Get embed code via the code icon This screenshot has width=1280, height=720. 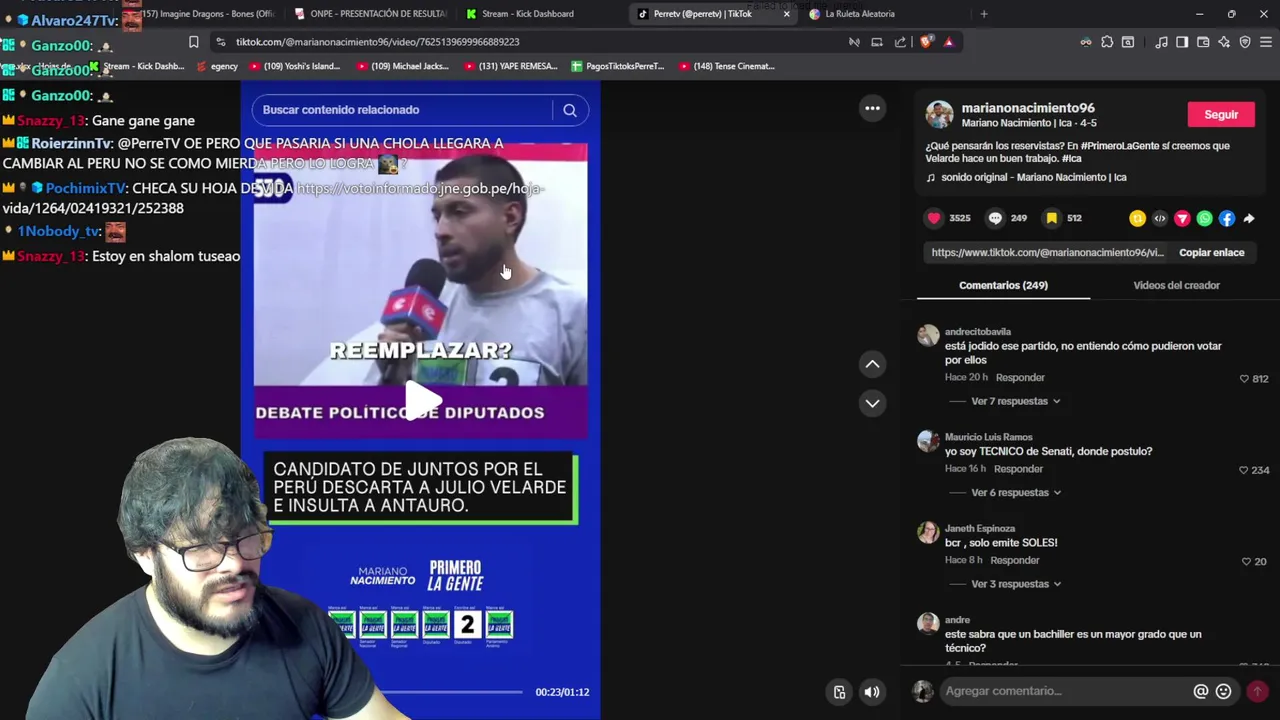(x=1160, y=218)
